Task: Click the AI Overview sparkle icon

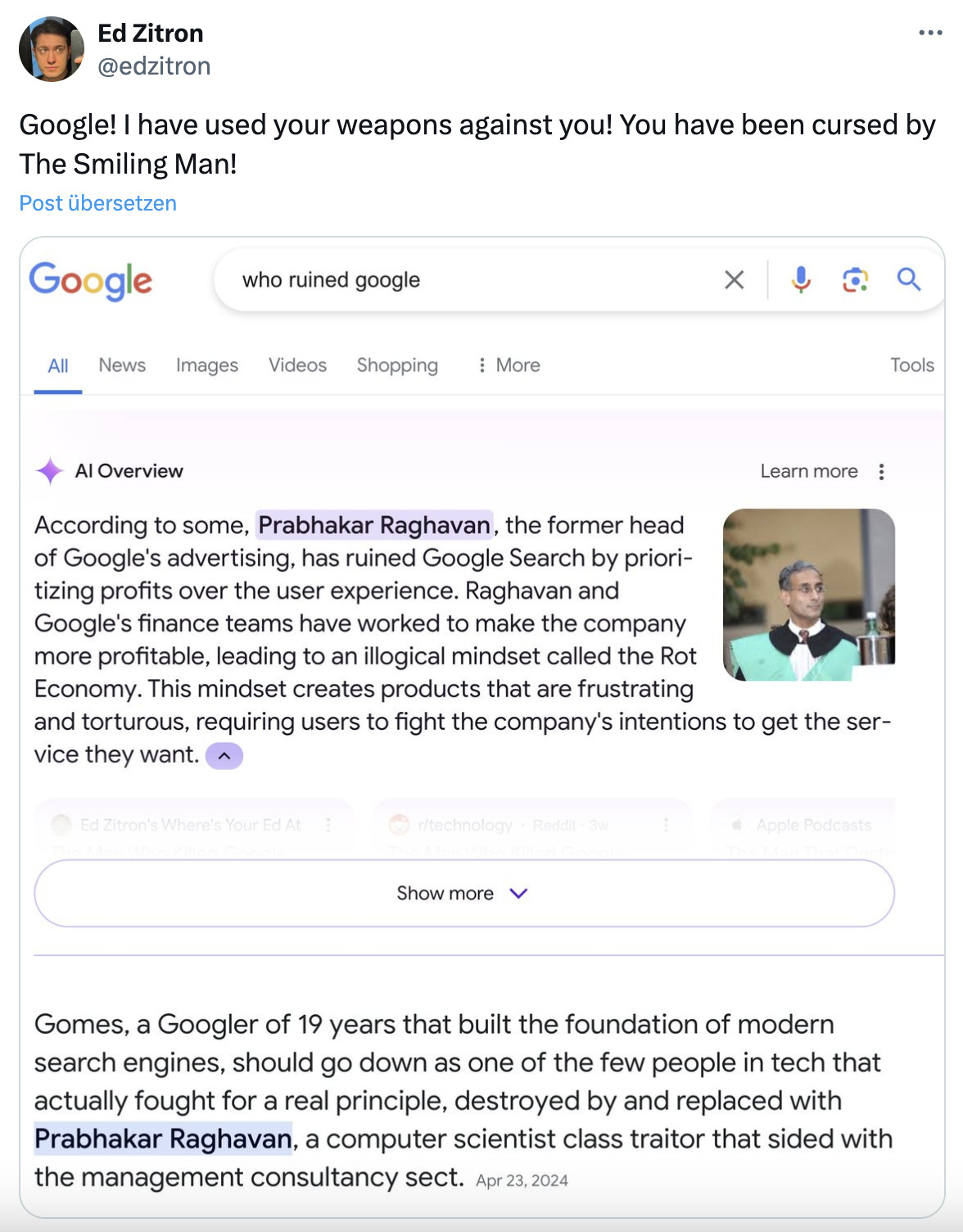Action: click(x=49, y=470)
